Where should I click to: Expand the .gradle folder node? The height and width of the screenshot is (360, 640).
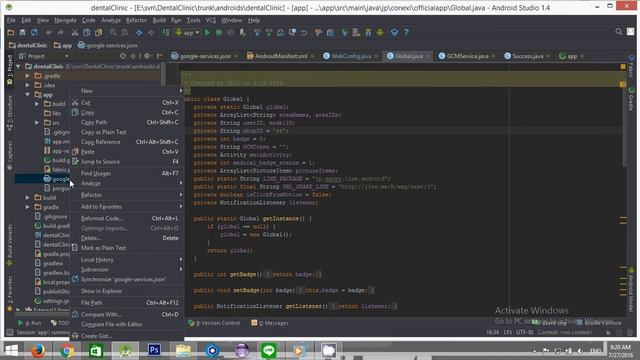point(27,76)
